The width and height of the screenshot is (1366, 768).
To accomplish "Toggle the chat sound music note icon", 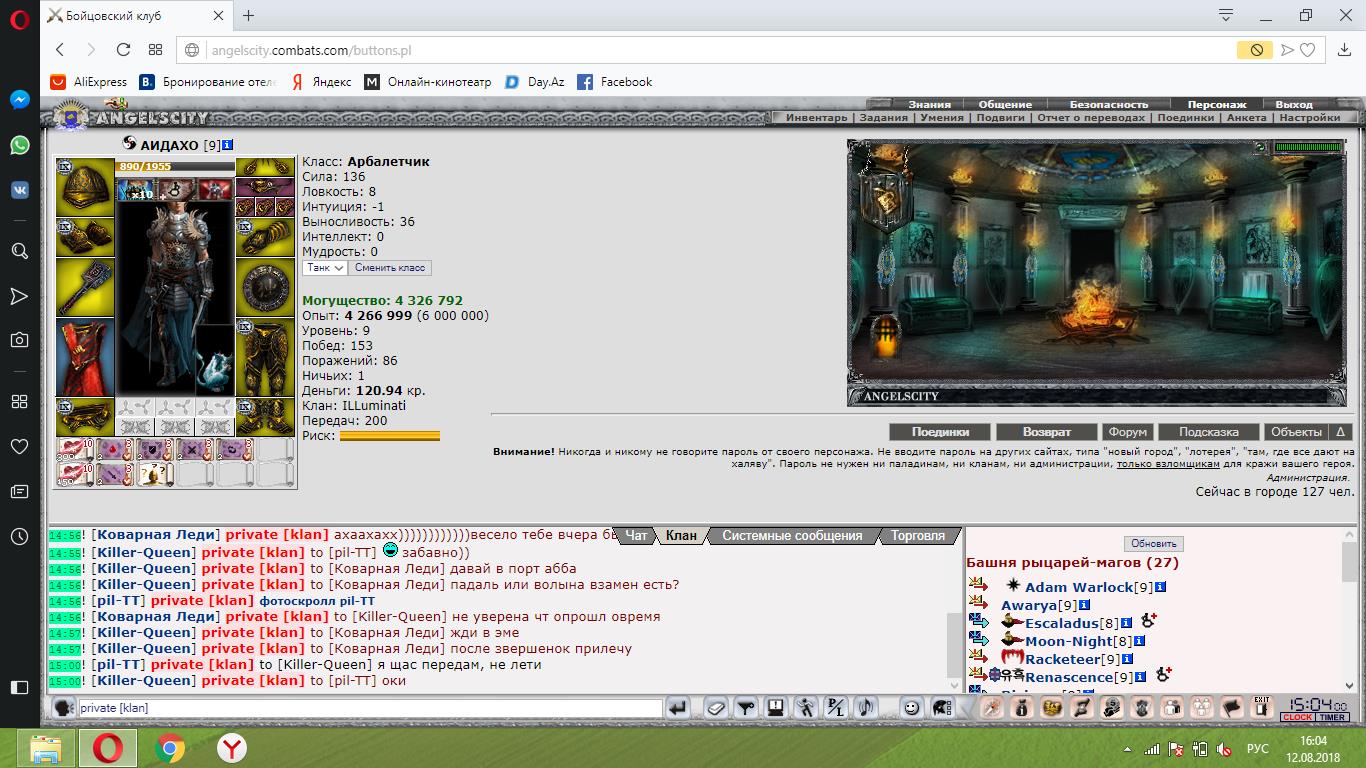I will pyautogui.click(x=866, y=708).
